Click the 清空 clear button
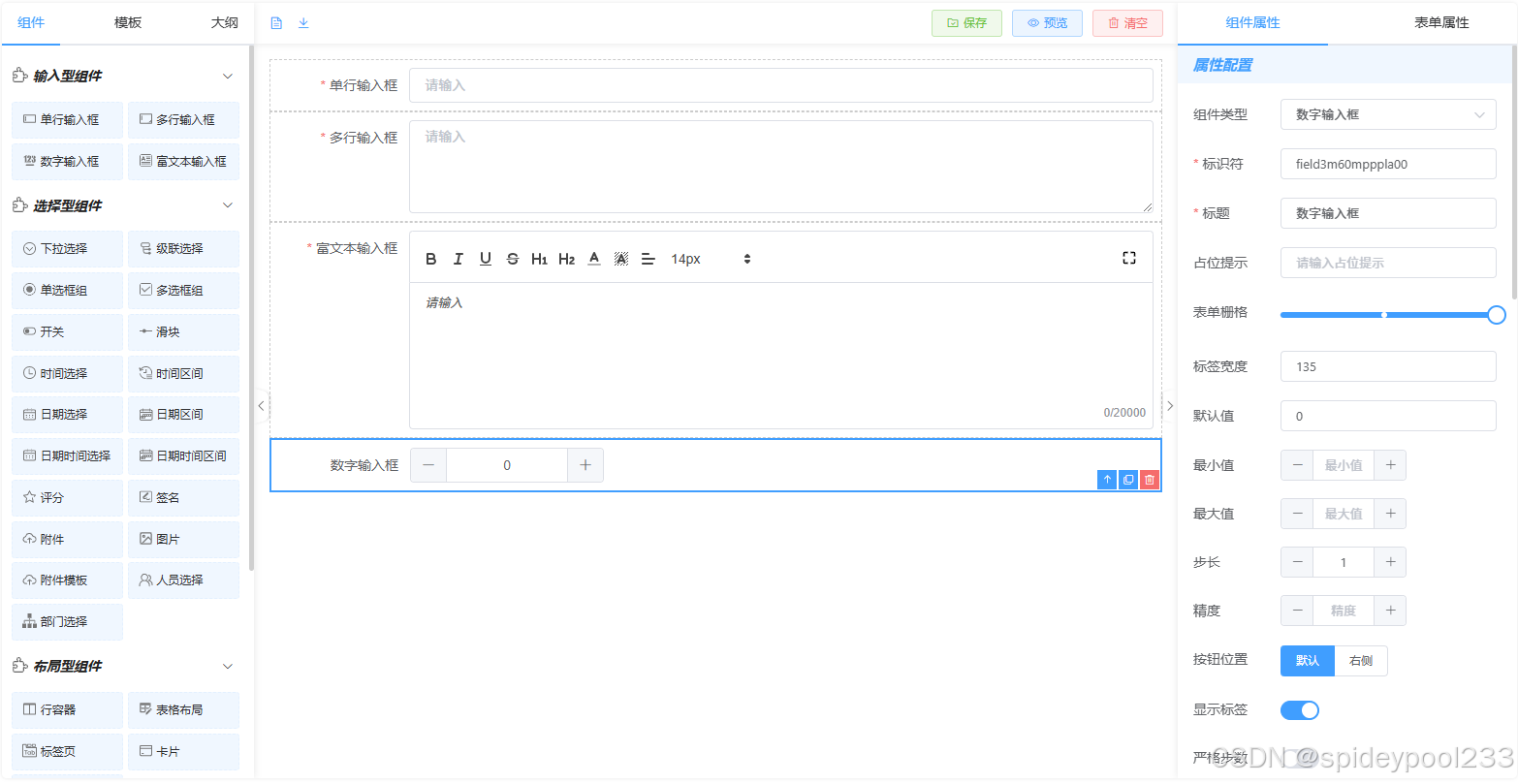Image resolution: width=1518 pixels, height=784 pixels. 1127,23
